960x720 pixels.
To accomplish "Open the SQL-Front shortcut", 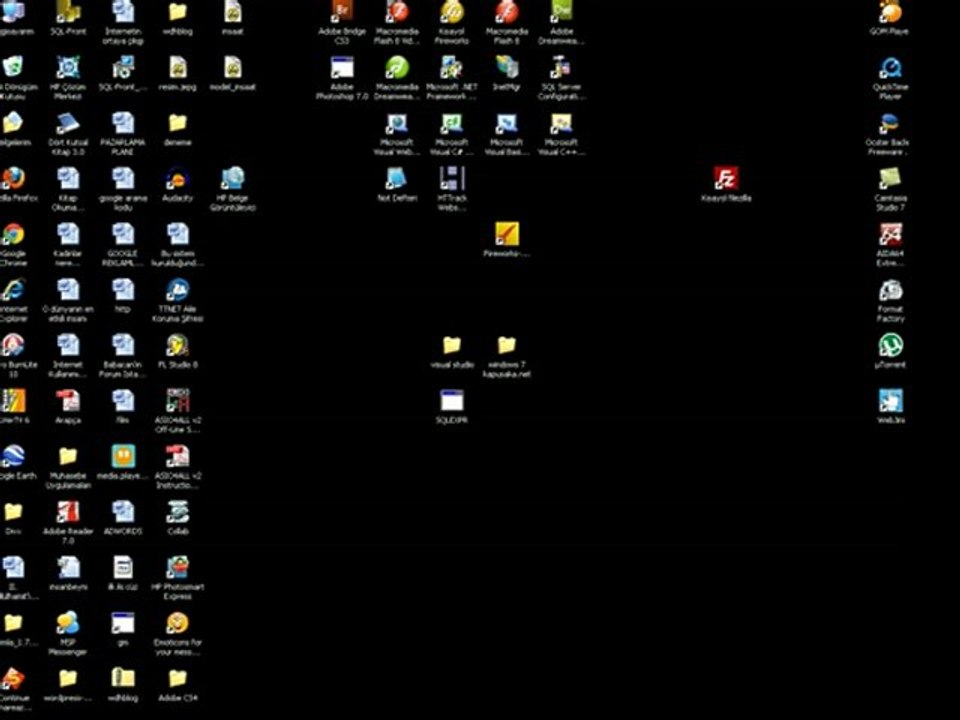I will pos(68,12).
